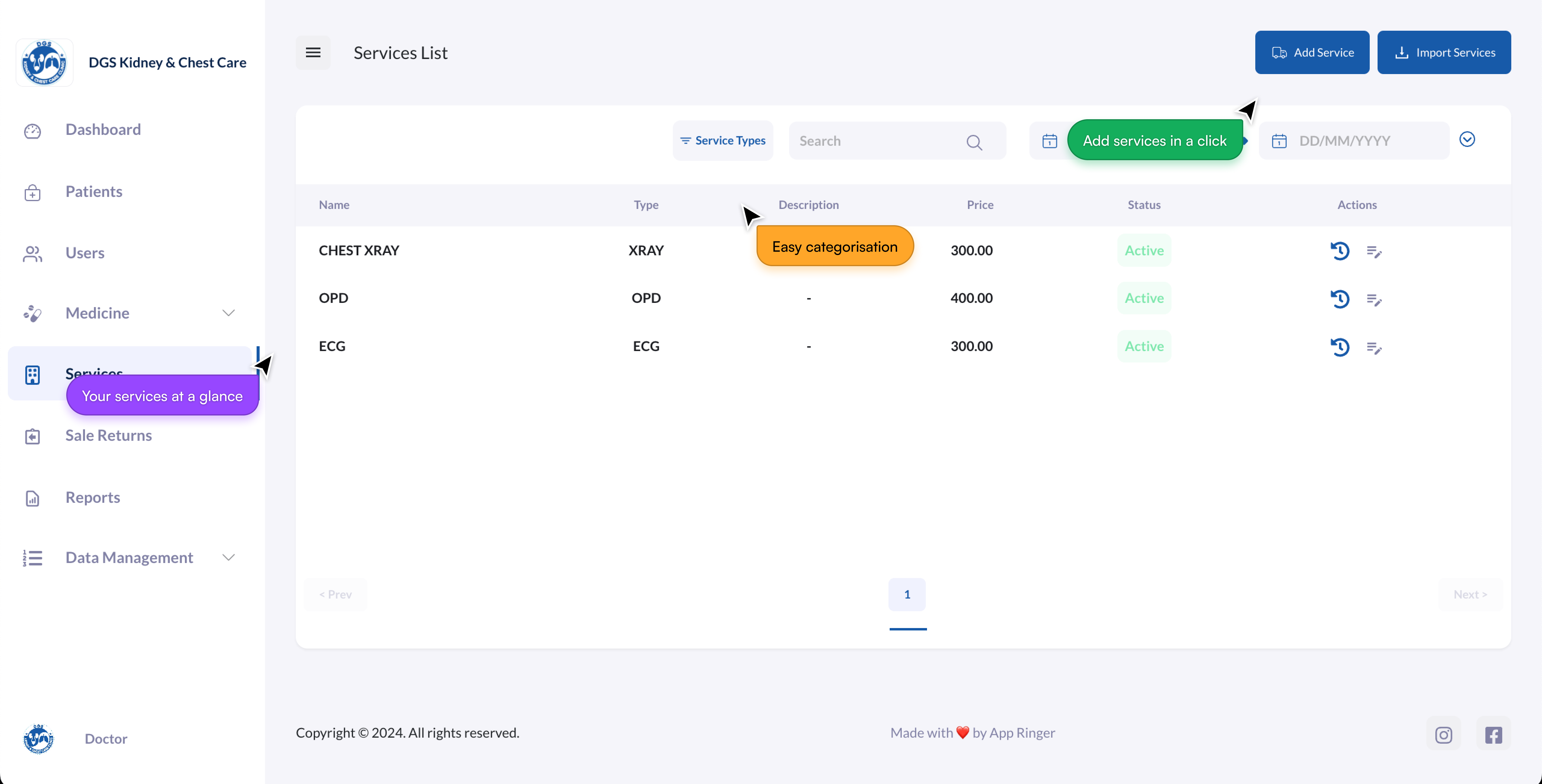The image size is (1542, 784).
Task: Edit the CHEST XRAY service entry
Action: coord(1374,251)
